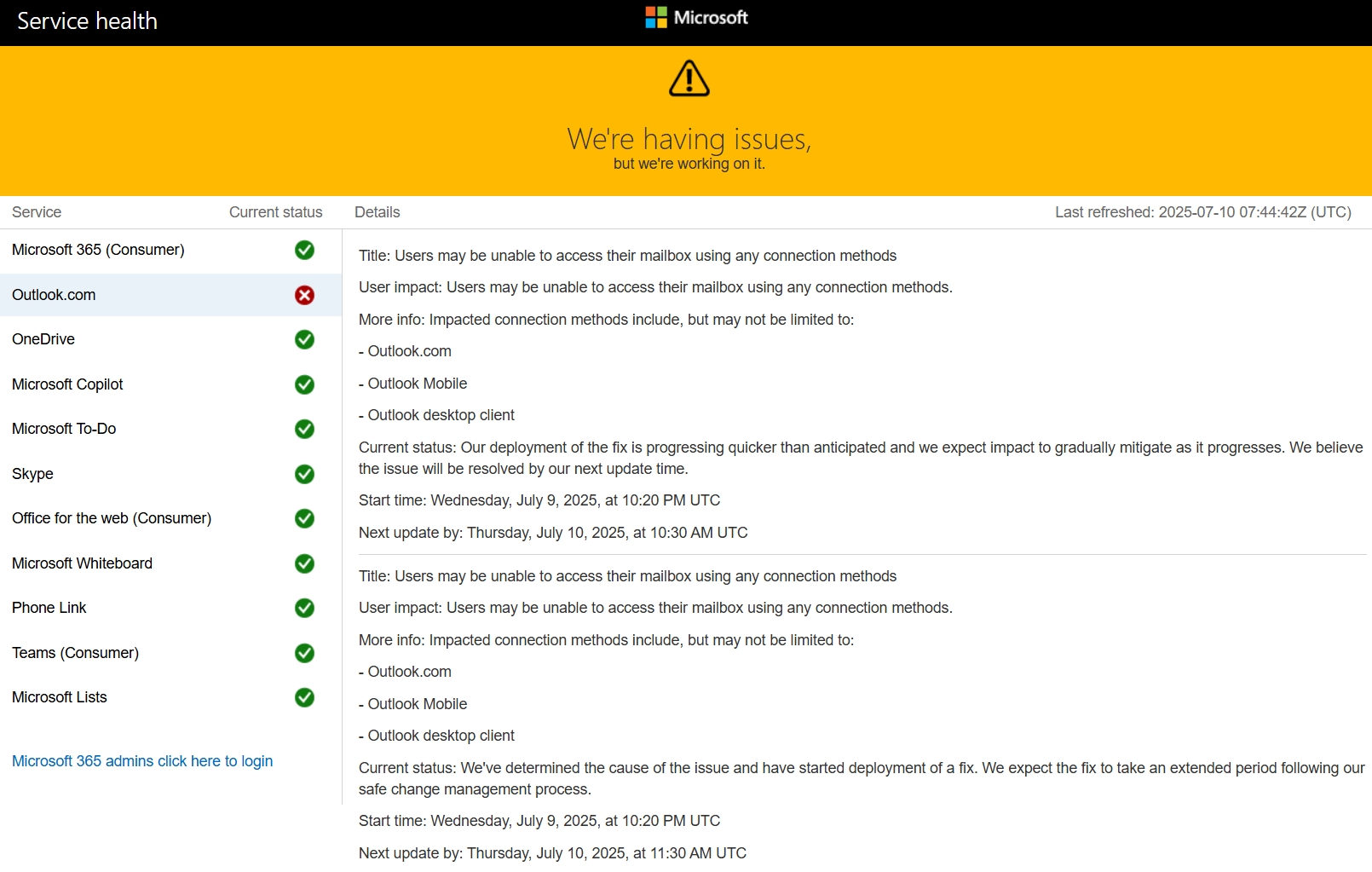Select the Office for the web (Consumer) row
Image resolution: width=1372 pixels, height=872 pixels.
pos(111,518)
